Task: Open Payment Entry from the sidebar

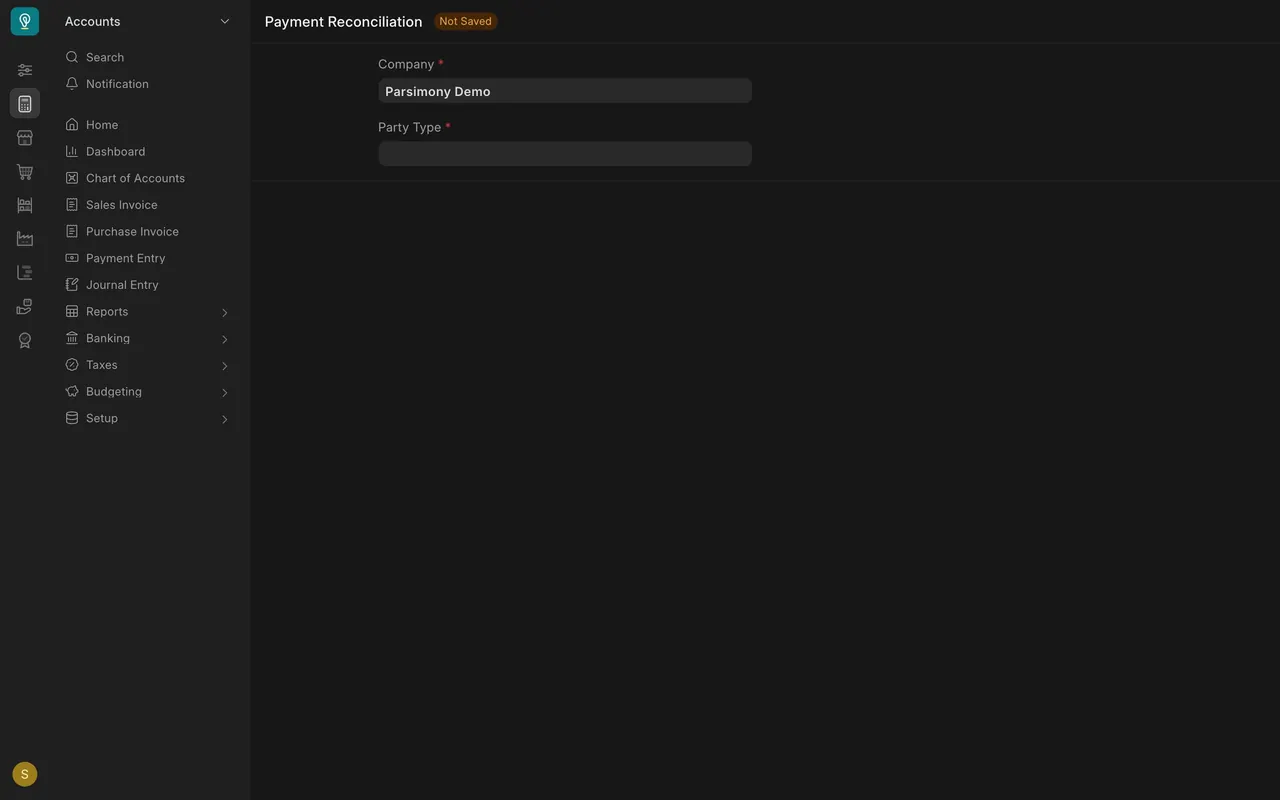Action: [x=148, y=258]
